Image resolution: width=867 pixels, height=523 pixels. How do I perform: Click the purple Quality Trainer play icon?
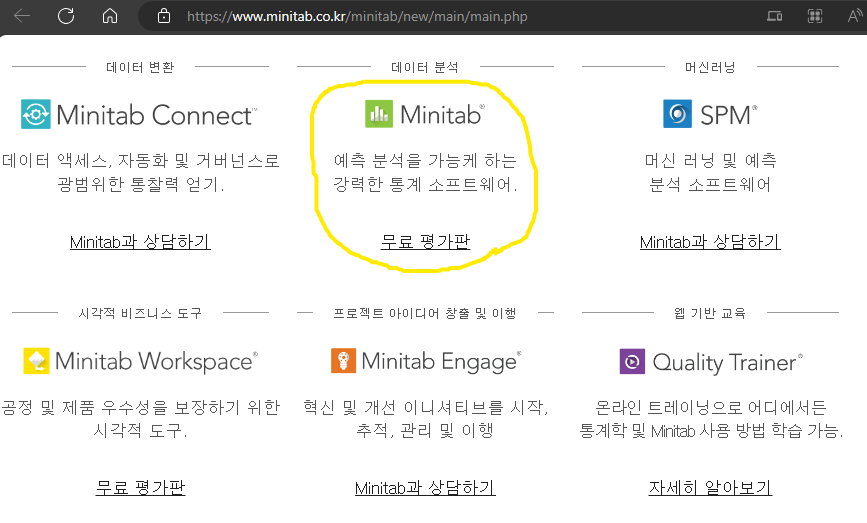(x=632, y=362)
